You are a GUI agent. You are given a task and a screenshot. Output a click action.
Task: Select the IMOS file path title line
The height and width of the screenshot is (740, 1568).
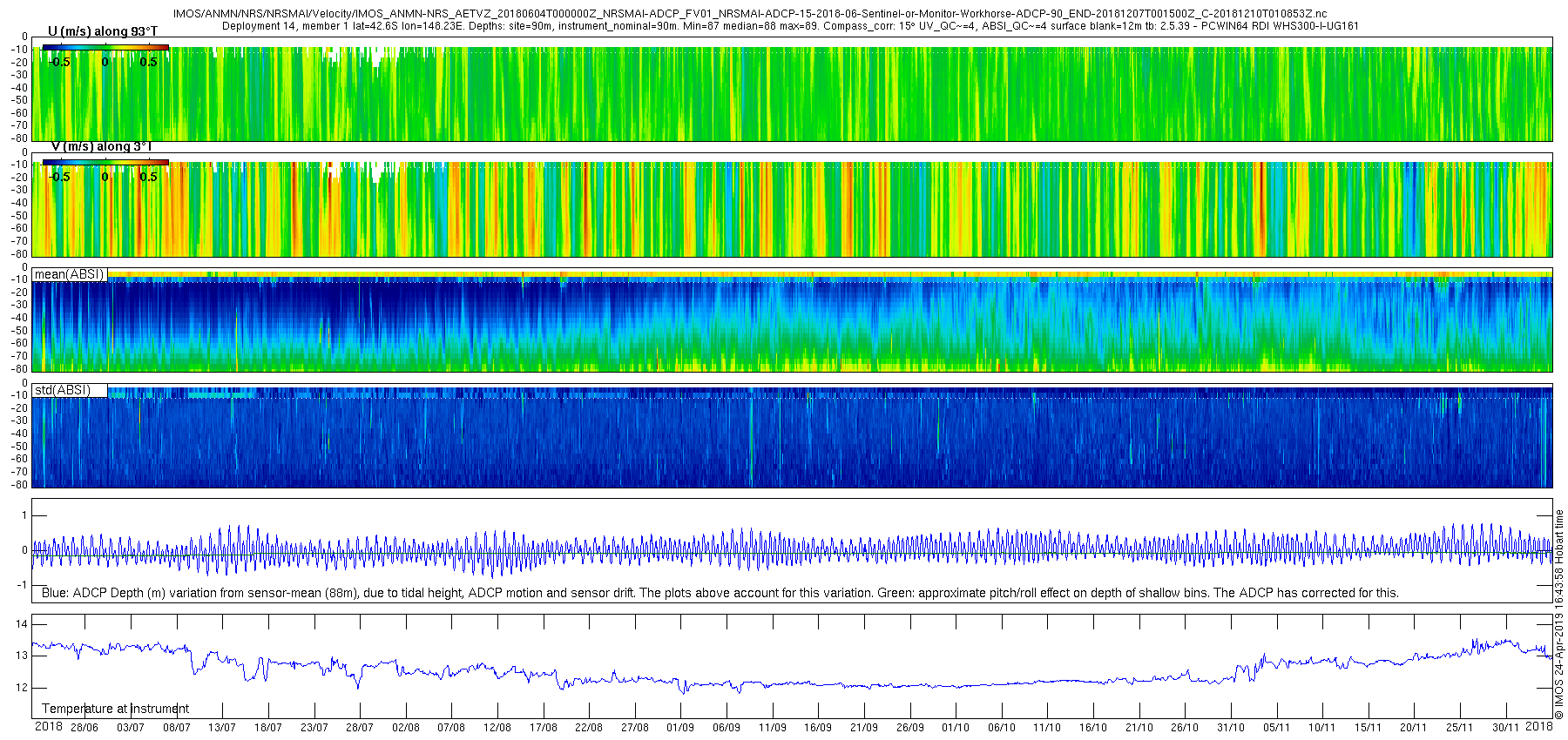(750, 14)
